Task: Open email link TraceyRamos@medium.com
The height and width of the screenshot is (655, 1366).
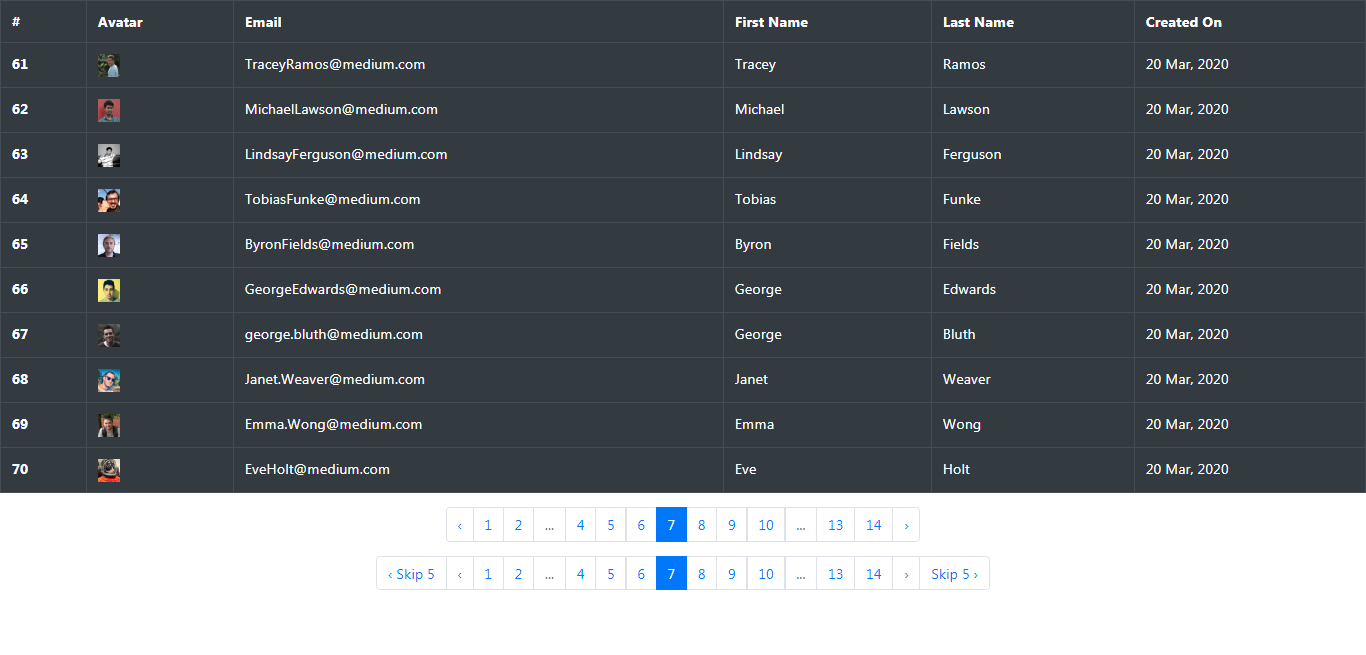Action: 334,64
